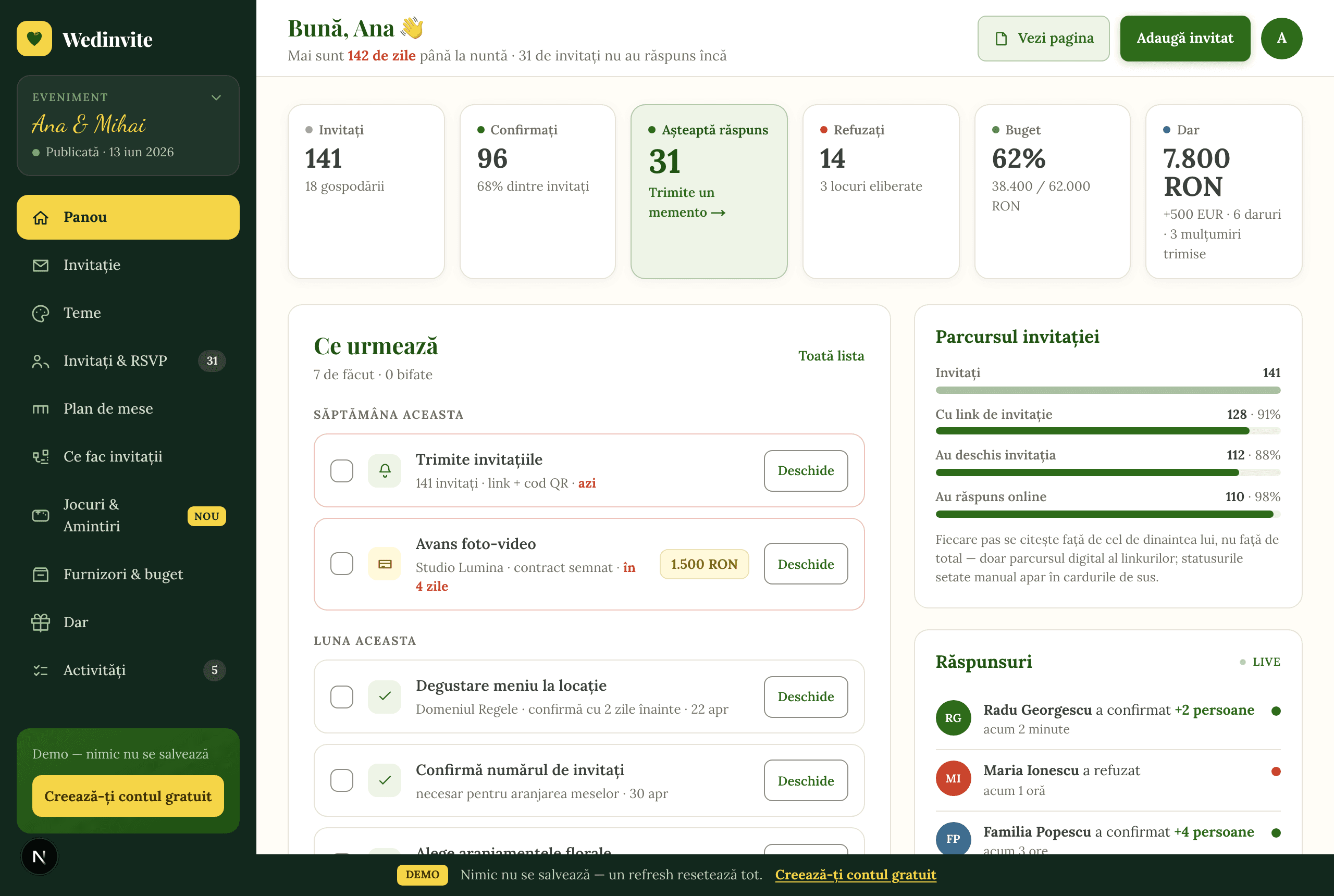Click the MI avatar of Maria Ionescu
The height and width of the screenshot is (896, 1334).
[953, 778]
